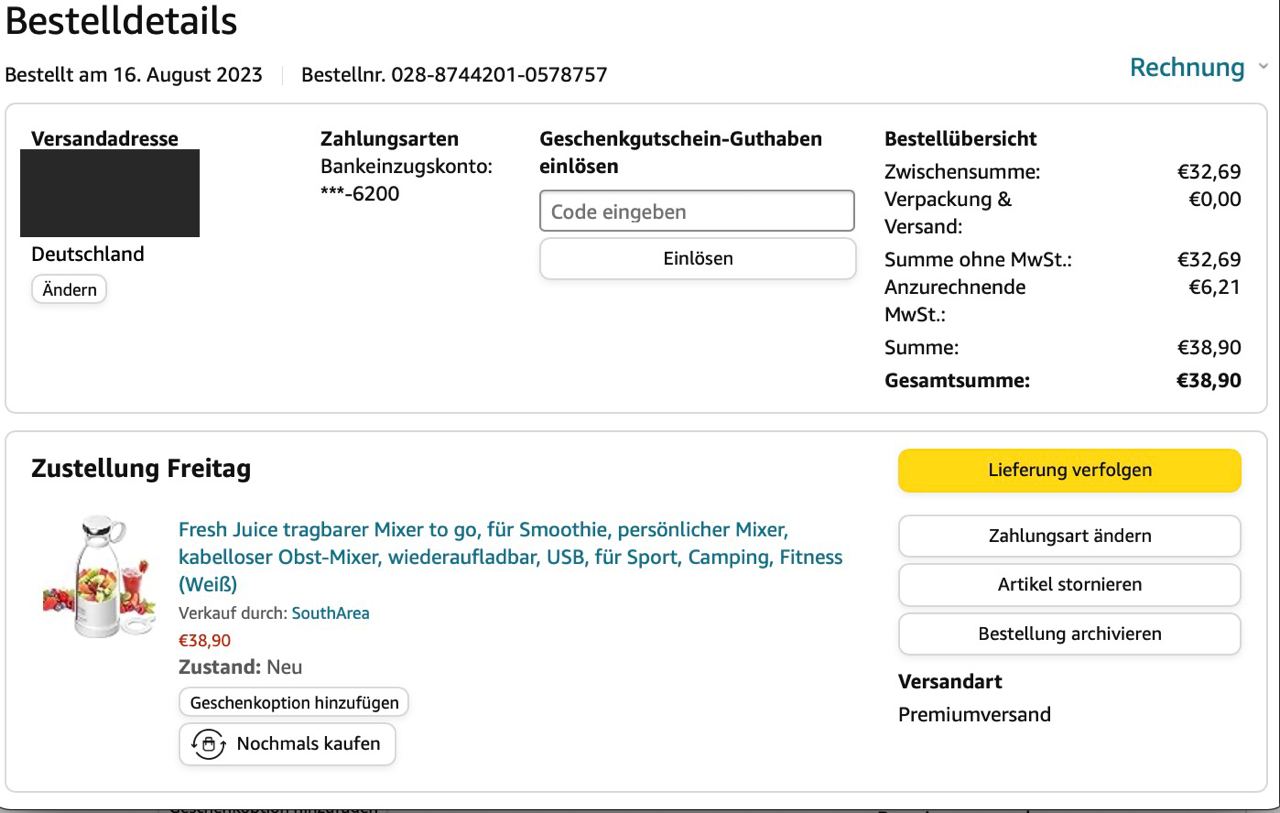
Task: Cancel the item via Artikel stornieren
Action: pyautogui.click(x=1069, y=585)
